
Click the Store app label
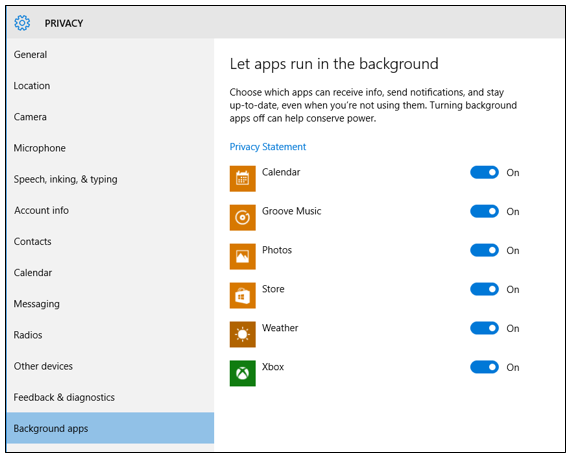273,289
